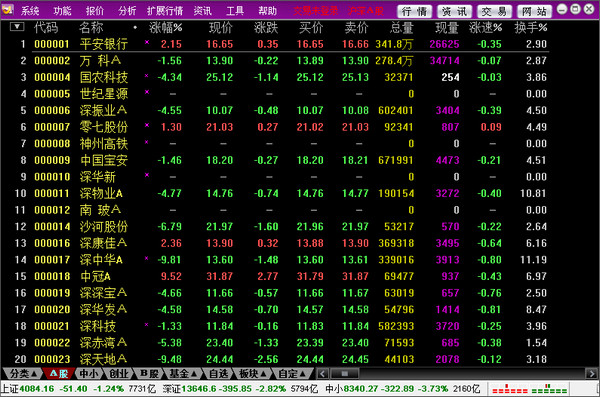Switch to the 创业 tab
The height and width of the screenshot is (397, 600).
119,373
